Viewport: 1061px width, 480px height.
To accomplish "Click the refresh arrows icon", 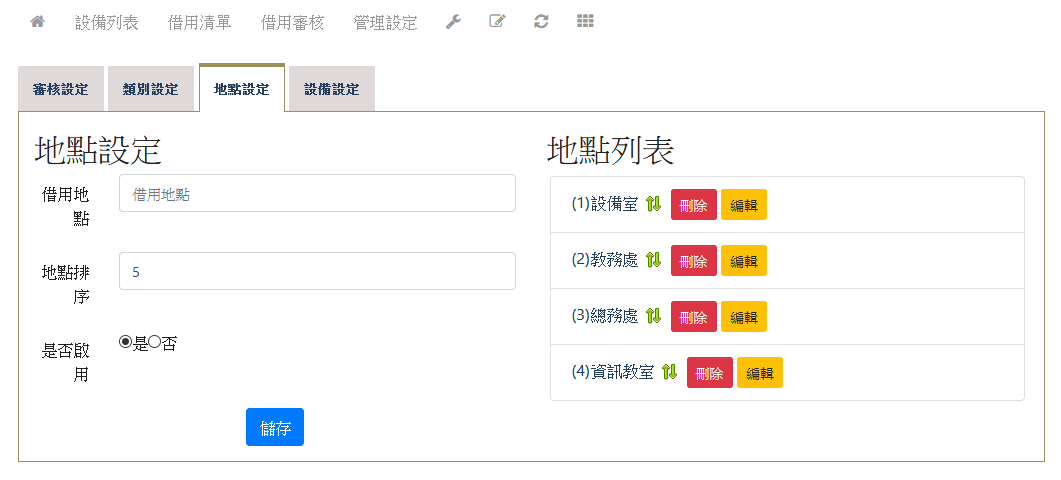I will 541,22.
